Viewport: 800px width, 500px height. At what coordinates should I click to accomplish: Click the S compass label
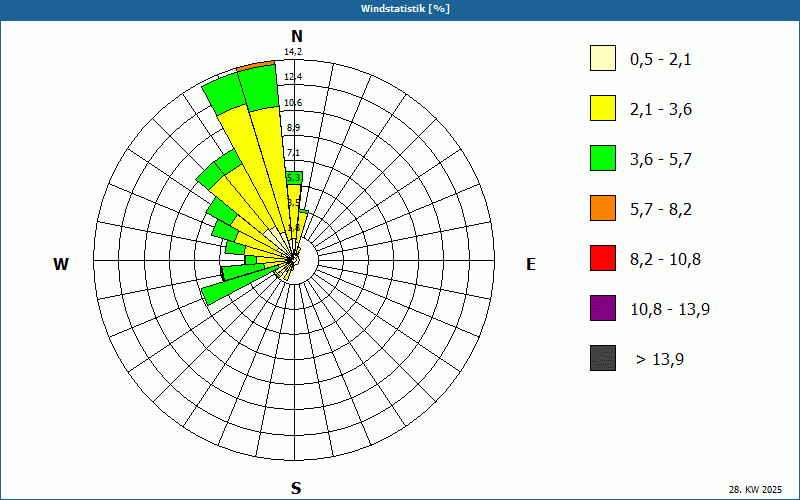pyautogui.click(x=296, y=488)
